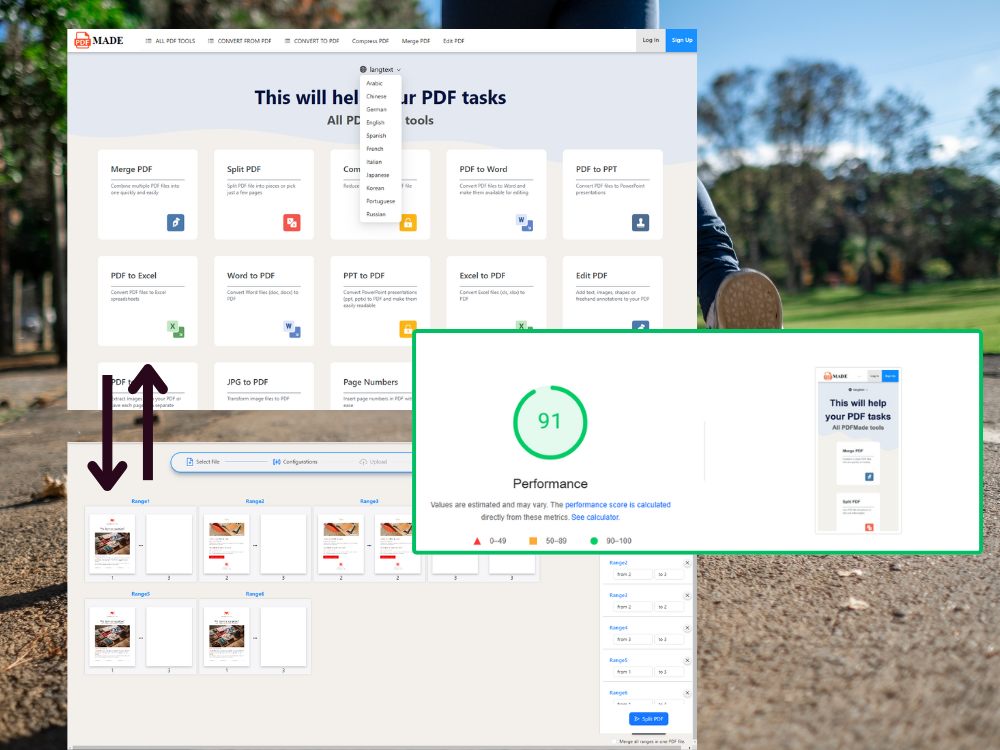Open the CONVERT TO PDF menu
Screen dimensions: 1000x750
(312, 41)
